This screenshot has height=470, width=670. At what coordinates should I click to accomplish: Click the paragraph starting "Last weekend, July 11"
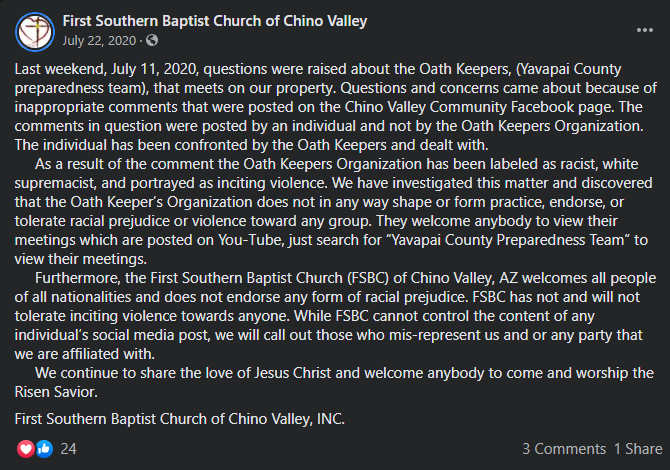click(335, 107)
